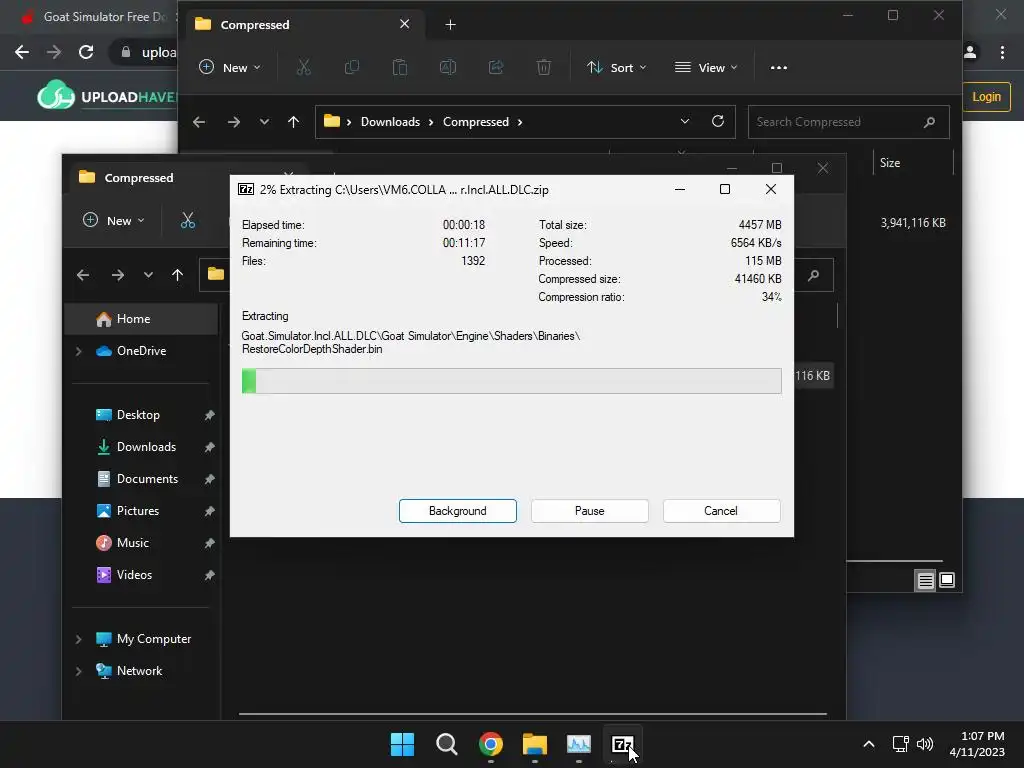Image resolution: width=1024 pixels, height=768 pixels.
Task: Go back in the Chrome browser
Action: tap(22, 52)
